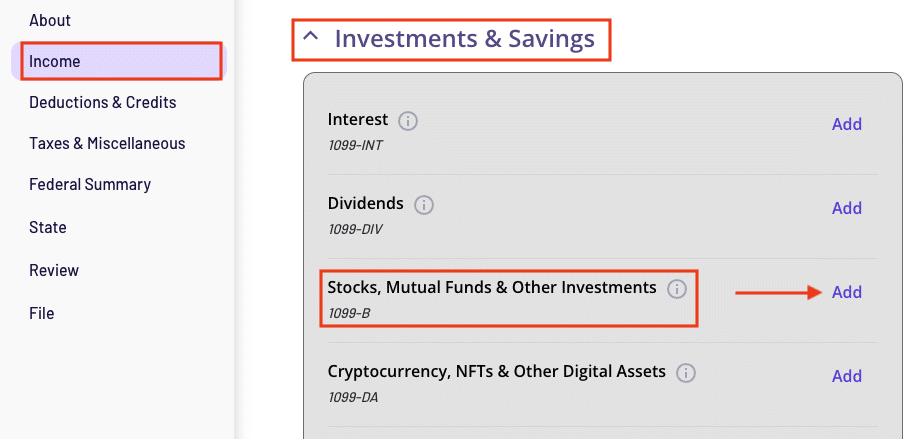
Task: Click the info icon next to Interest
Action: 408,121
